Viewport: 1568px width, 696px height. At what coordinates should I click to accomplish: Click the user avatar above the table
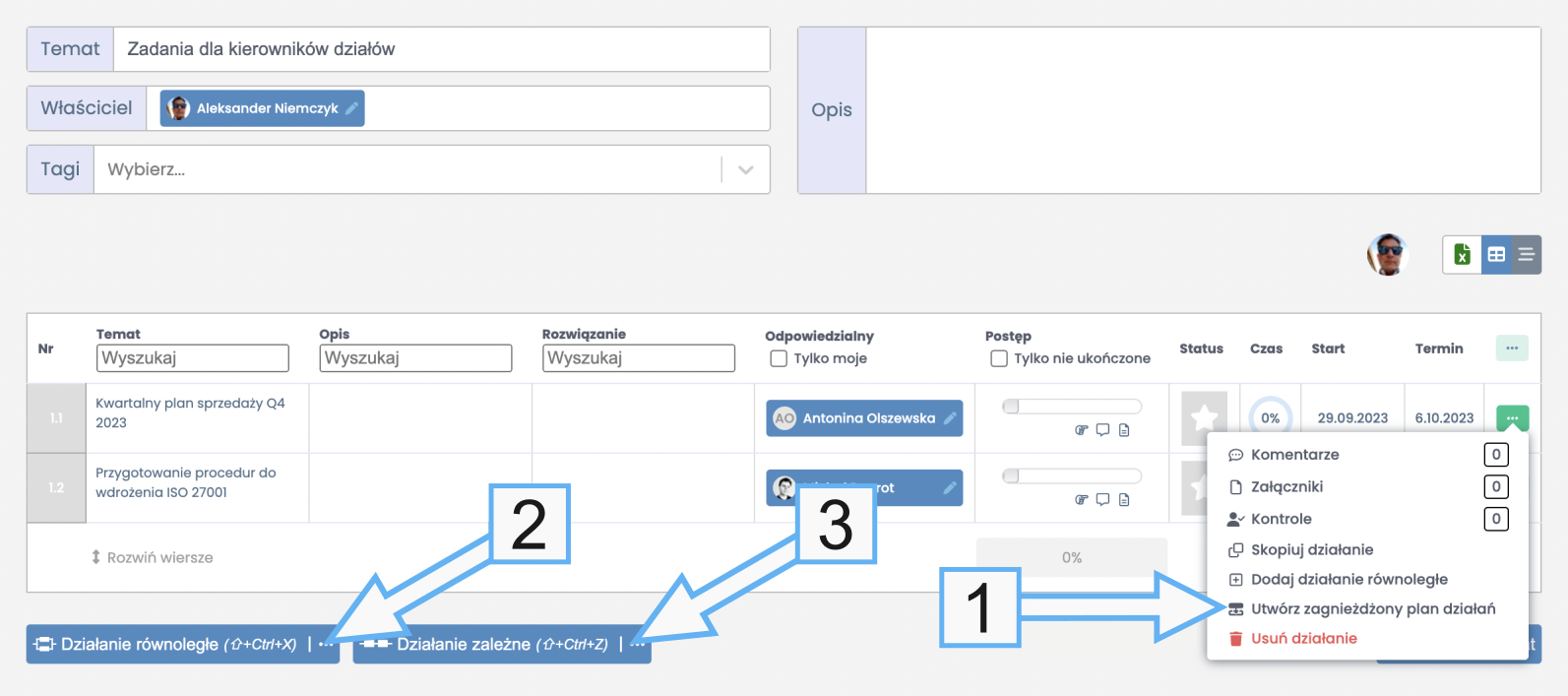1387,255
